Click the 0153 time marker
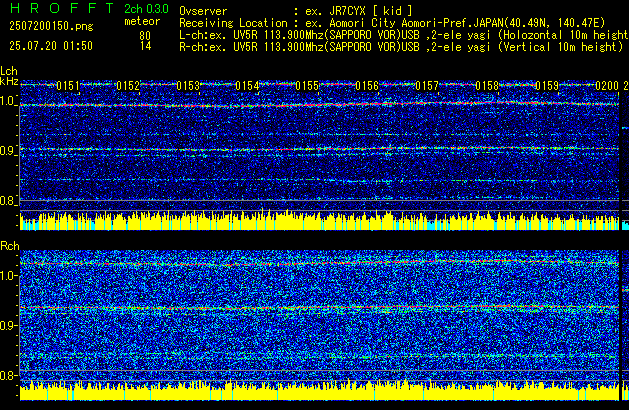Viewport: 629px width, 410px height. [188, 86]
